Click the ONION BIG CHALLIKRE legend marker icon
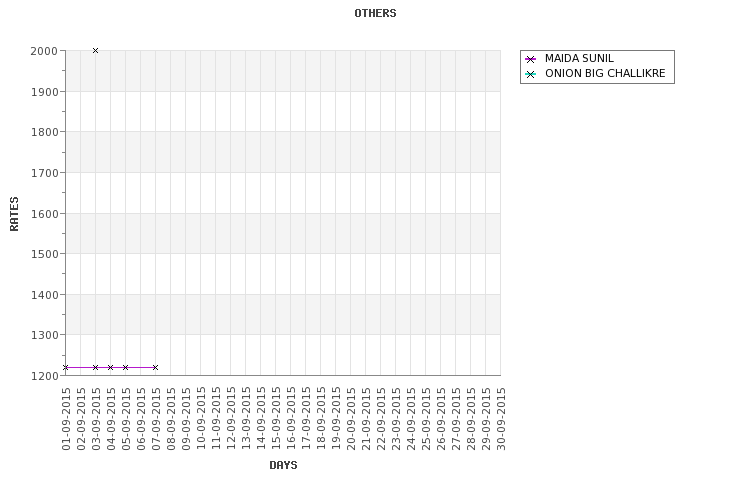 531,74
